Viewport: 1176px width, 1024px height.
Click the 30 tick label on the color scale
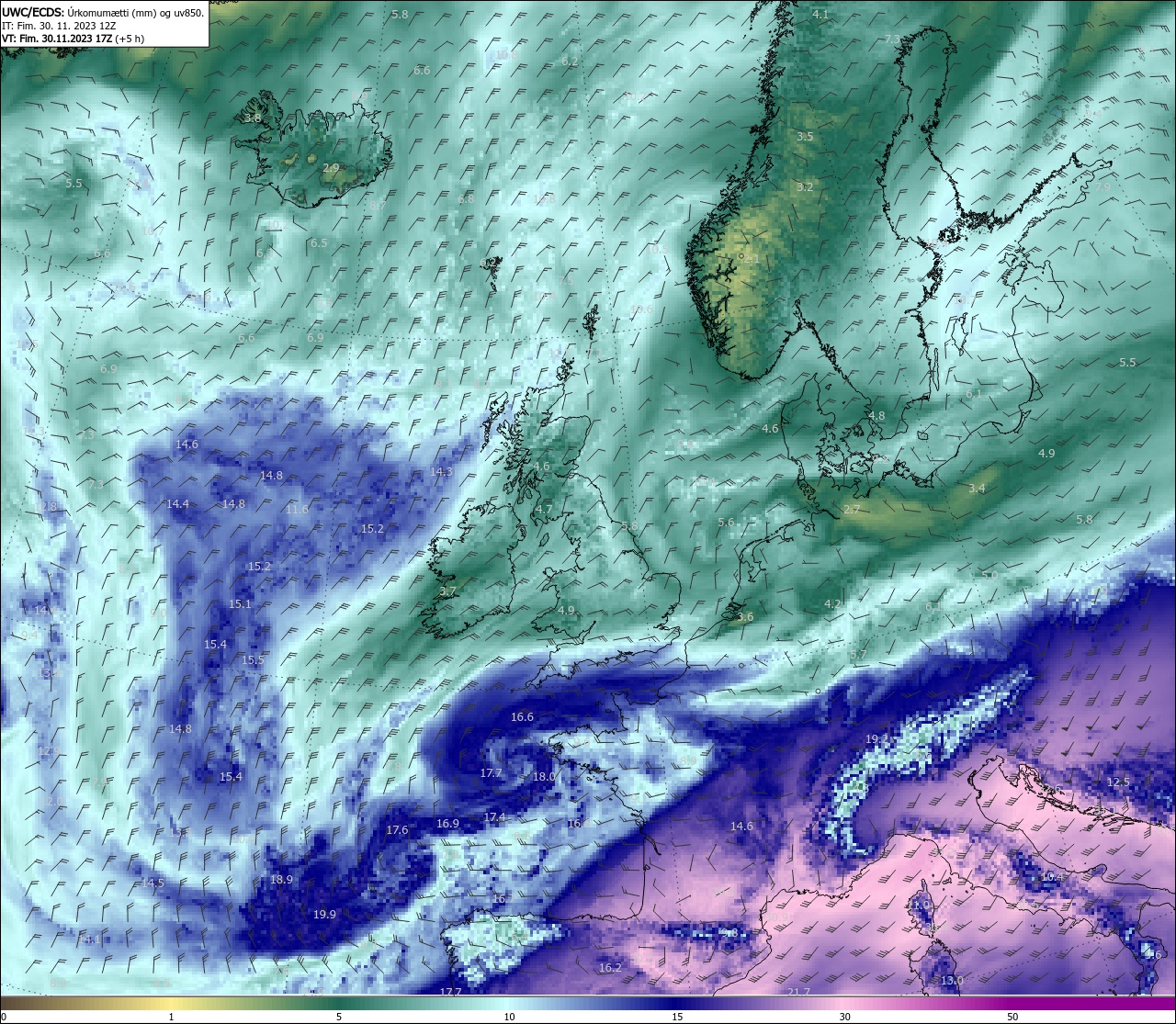[844, 1017]
